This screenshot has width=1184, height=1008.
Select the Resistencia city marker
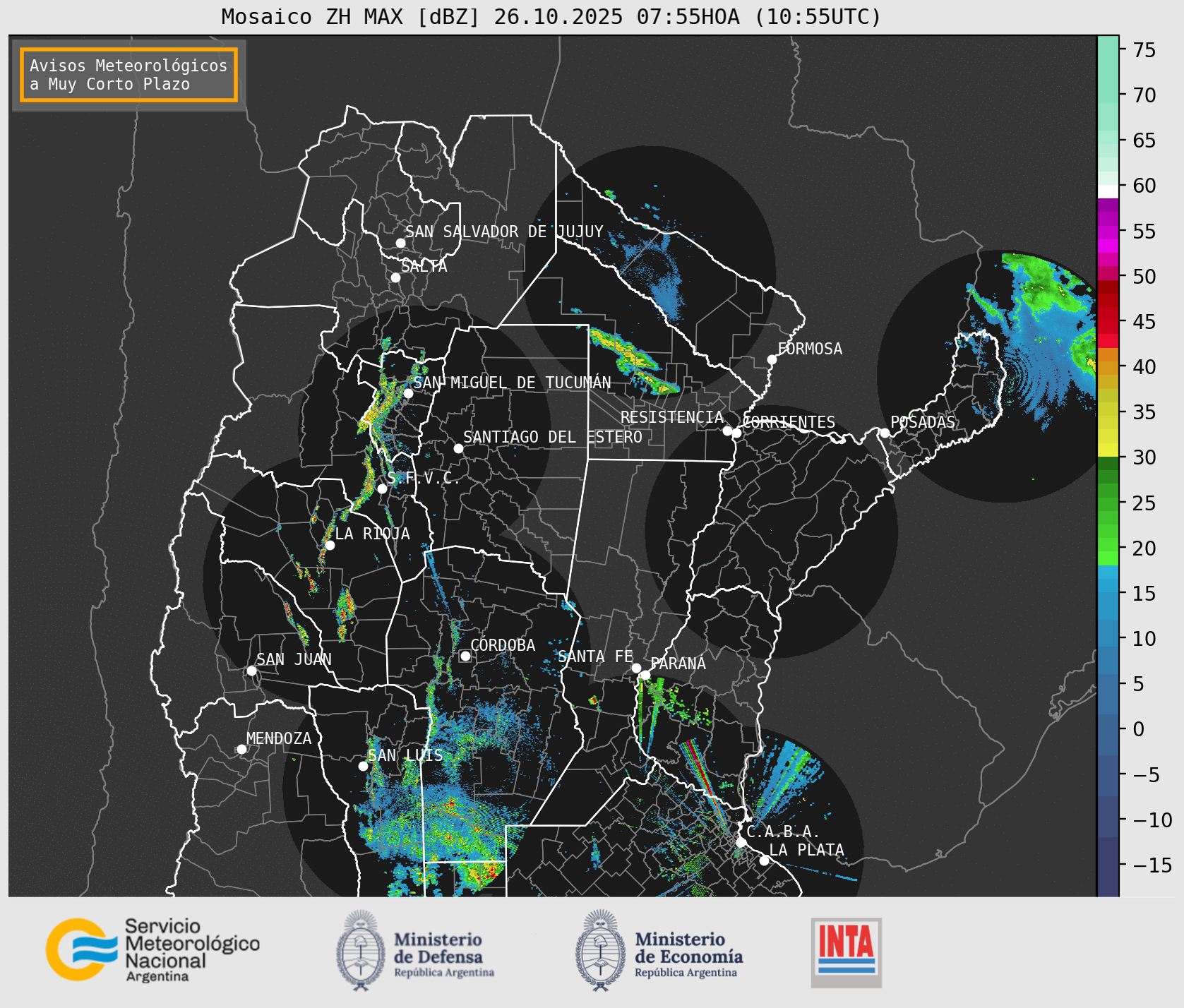click(x=727, y=431)
